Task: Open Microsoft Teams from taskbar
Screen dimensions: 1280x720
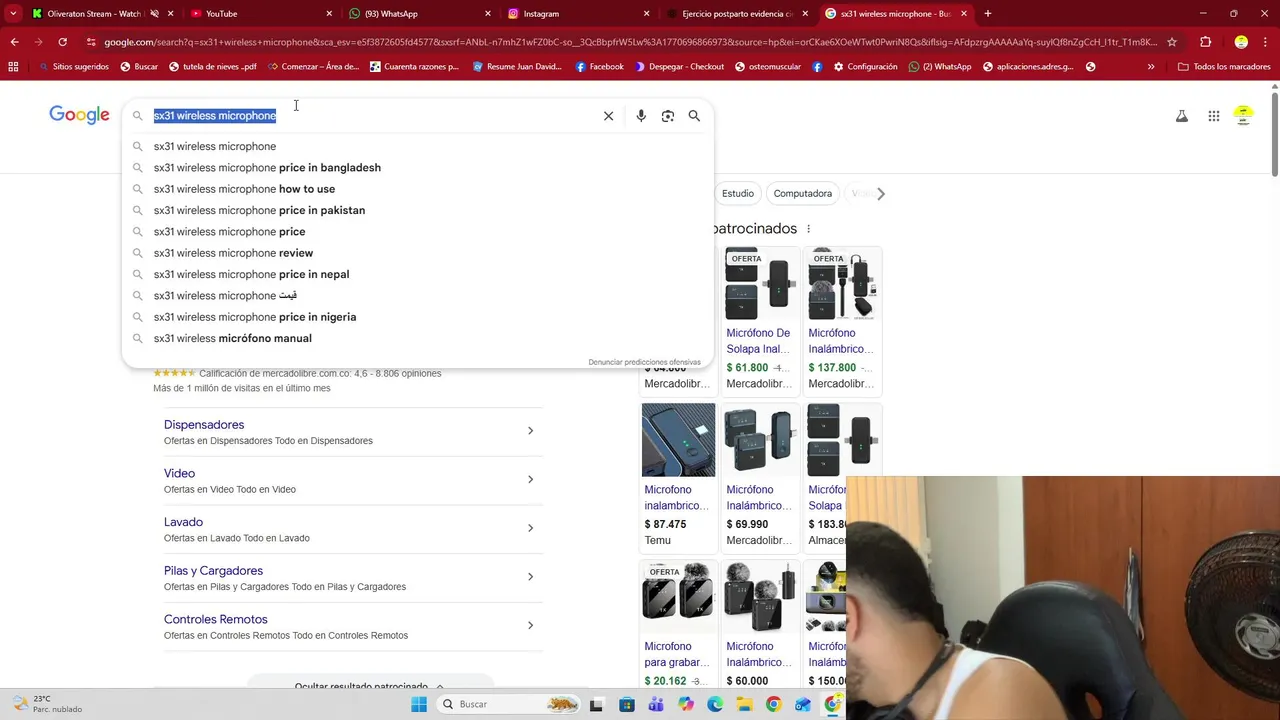Action: (x=656, y=705)
